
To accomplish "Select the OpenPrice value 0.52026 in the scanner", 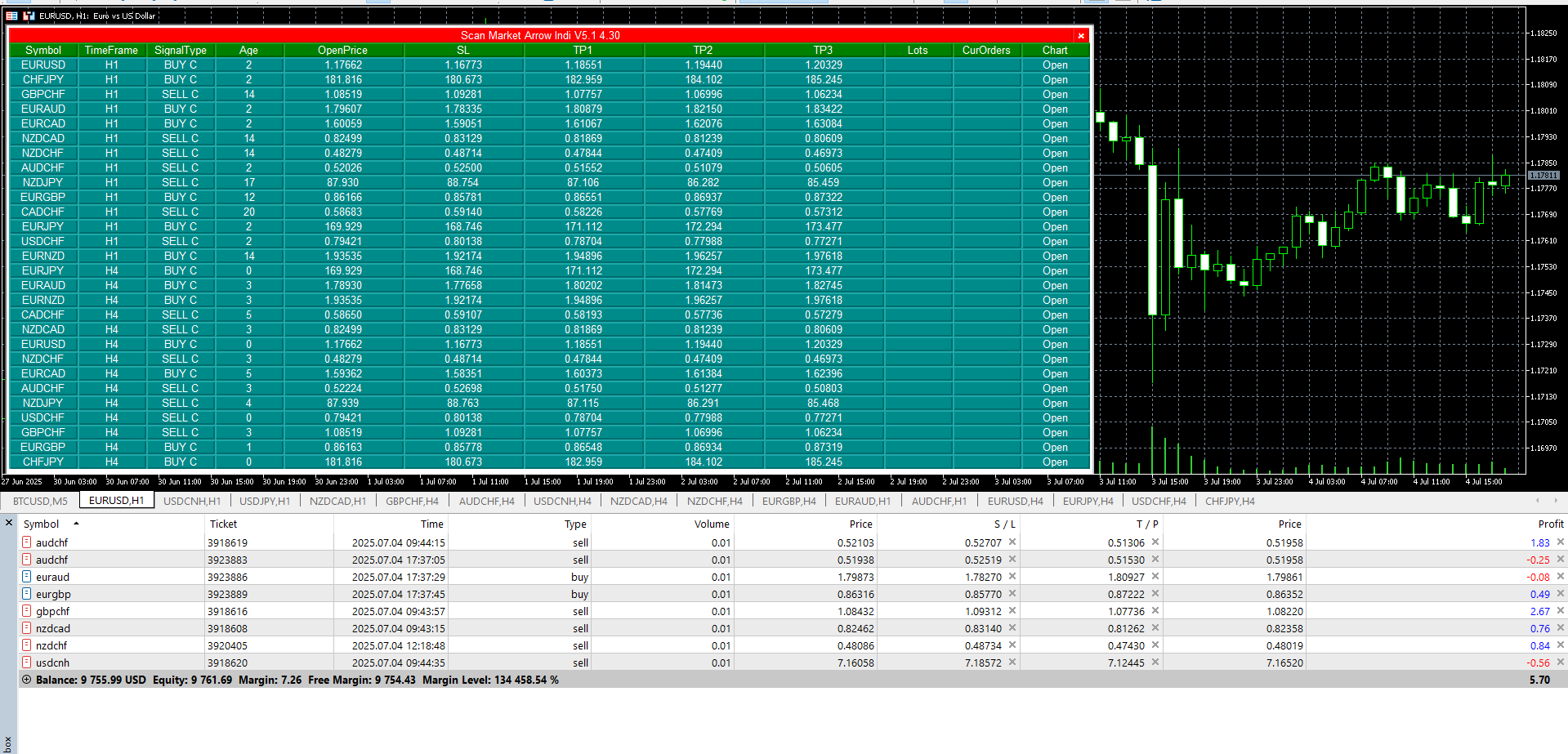I will click(x=343, y=168).
